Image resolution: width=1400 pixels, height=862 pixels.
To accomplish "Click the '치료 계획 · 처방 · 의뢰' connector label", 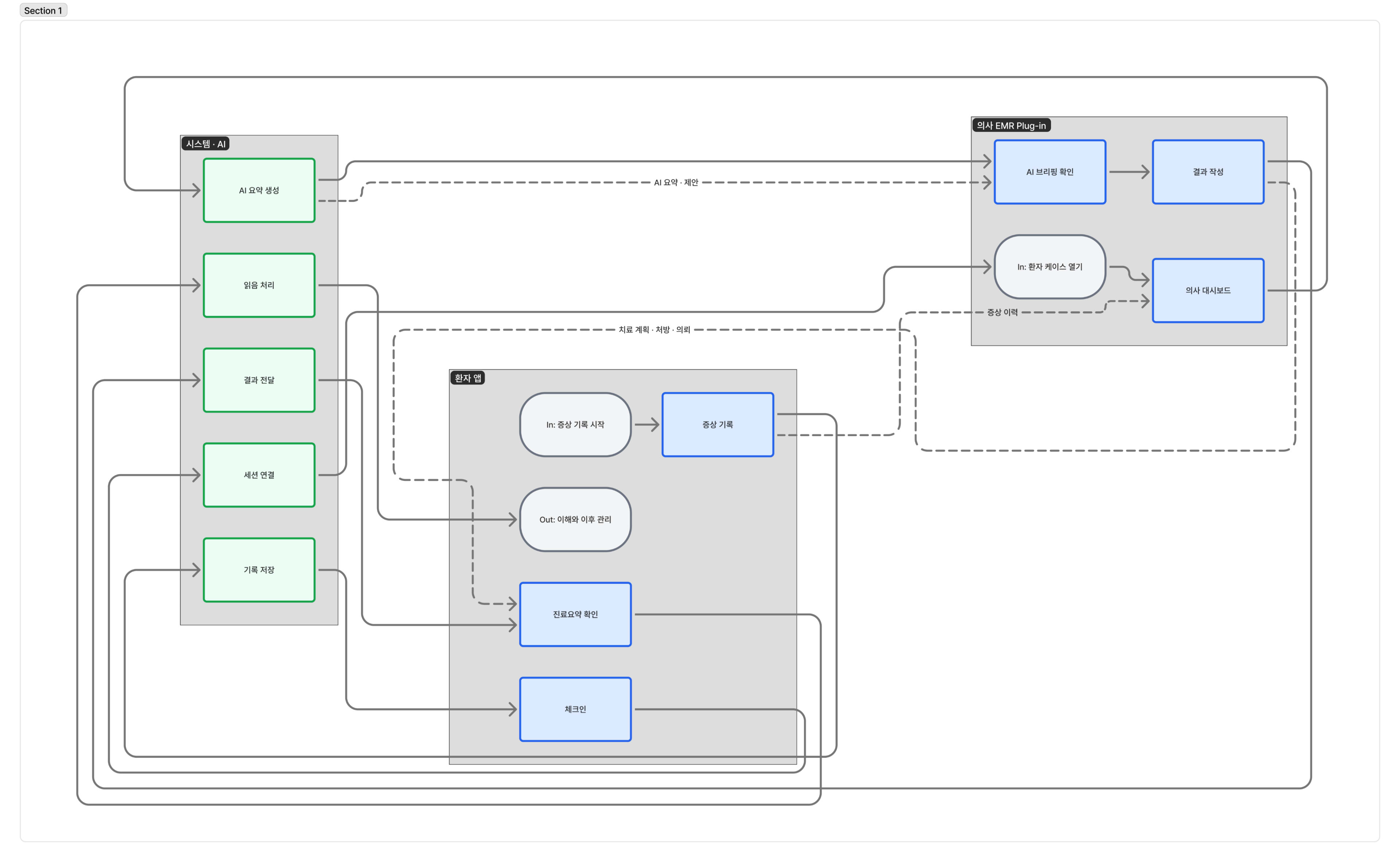I will click(654, 330).
